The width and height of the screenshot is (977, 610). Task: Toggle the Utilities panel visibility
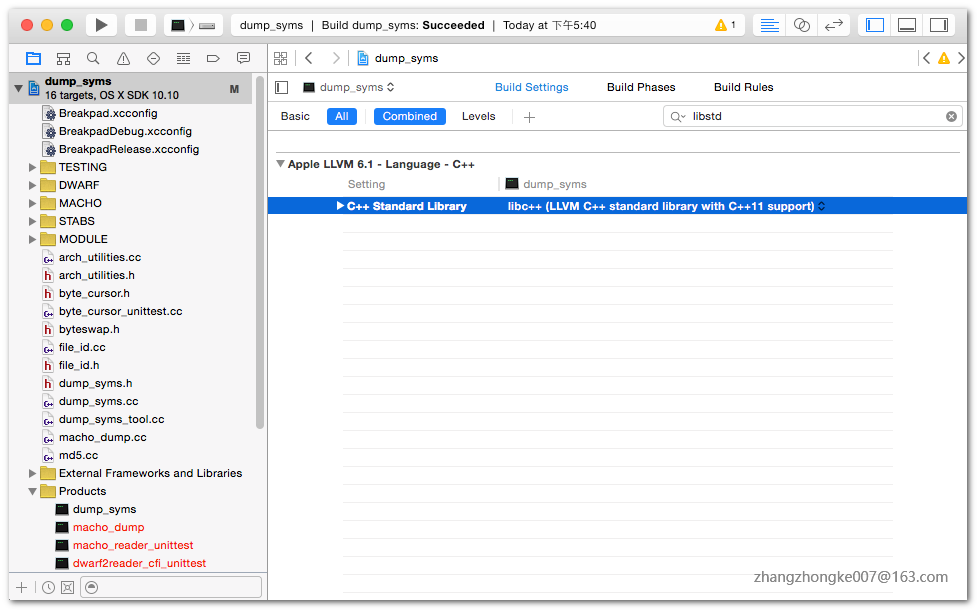click(x=938, y=25)
